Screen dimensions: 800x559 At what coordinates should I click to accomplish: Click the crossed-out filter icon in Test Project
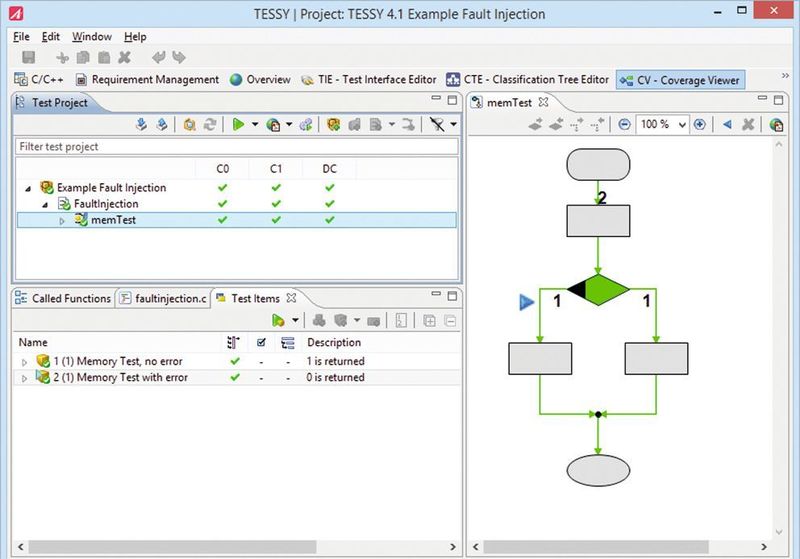click(x=437, y=124)
